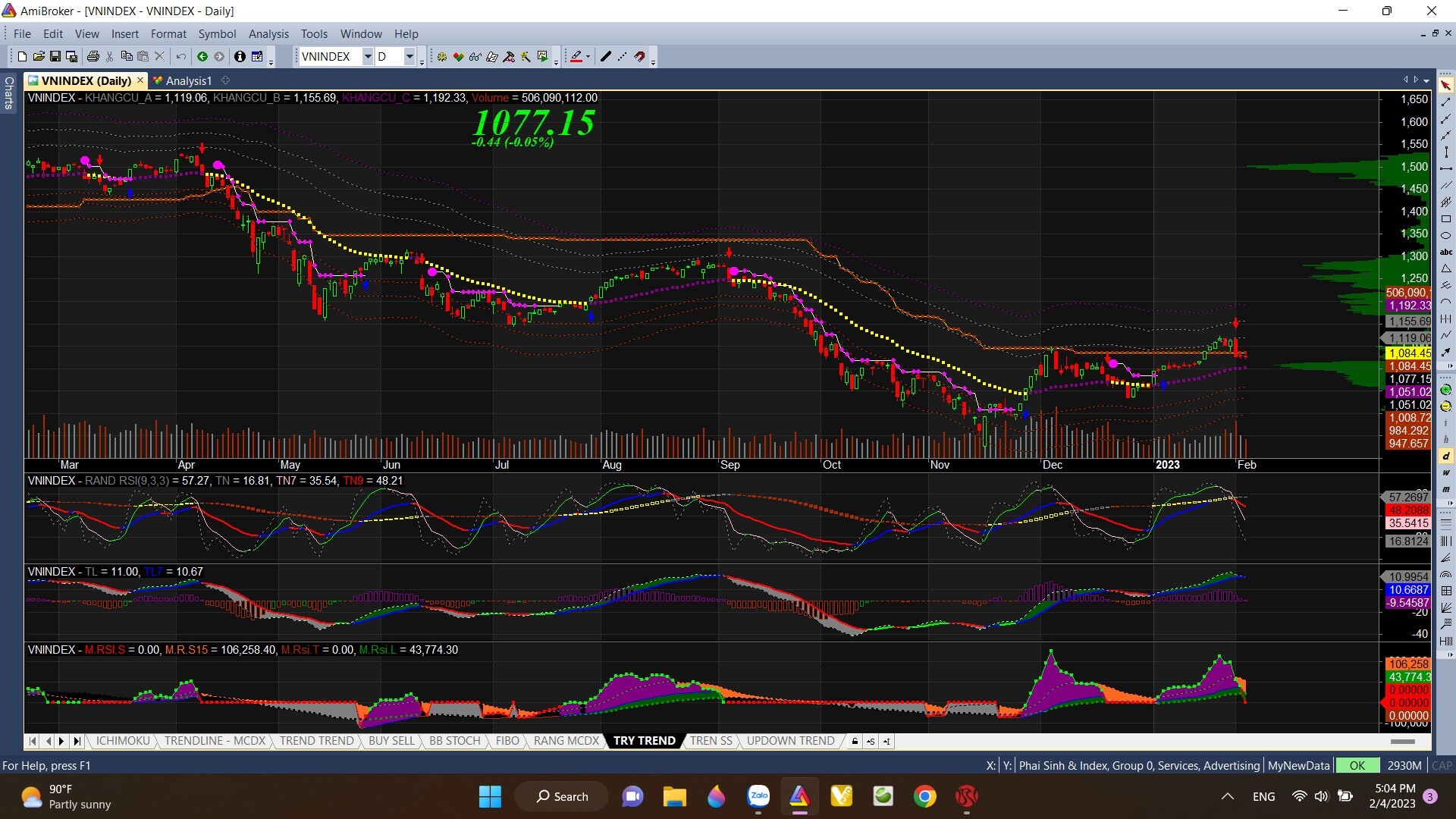Image resolution: width=1456 pixels, height=819 pixels.
Task: Open the Explore binoculars icon
Action: pyautogui.click(x=475, y=56)
